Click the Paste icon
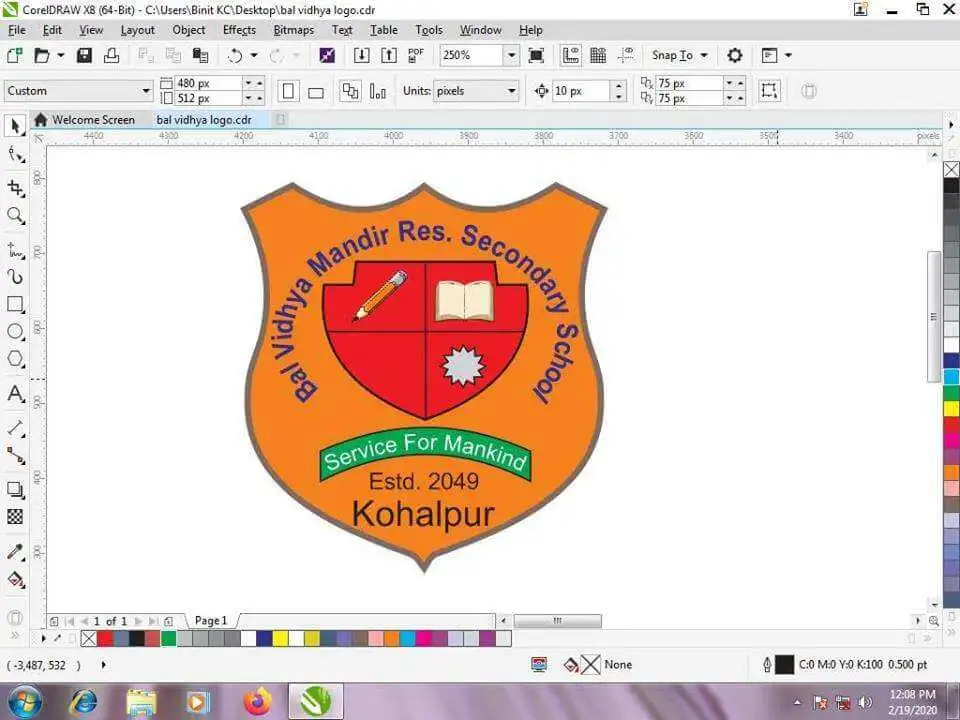The width and height of the screenshot is (960, 720). coord(200,56)
